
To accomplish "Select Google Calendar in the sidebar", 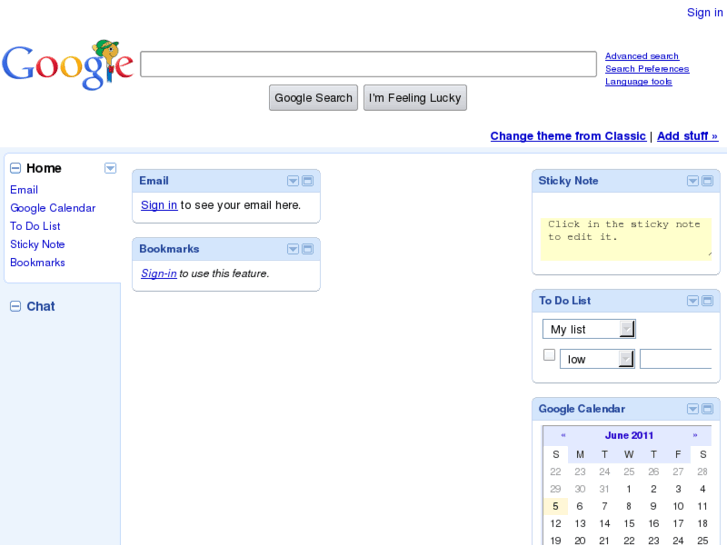I will pyautogui.click(x=53, y=208).
